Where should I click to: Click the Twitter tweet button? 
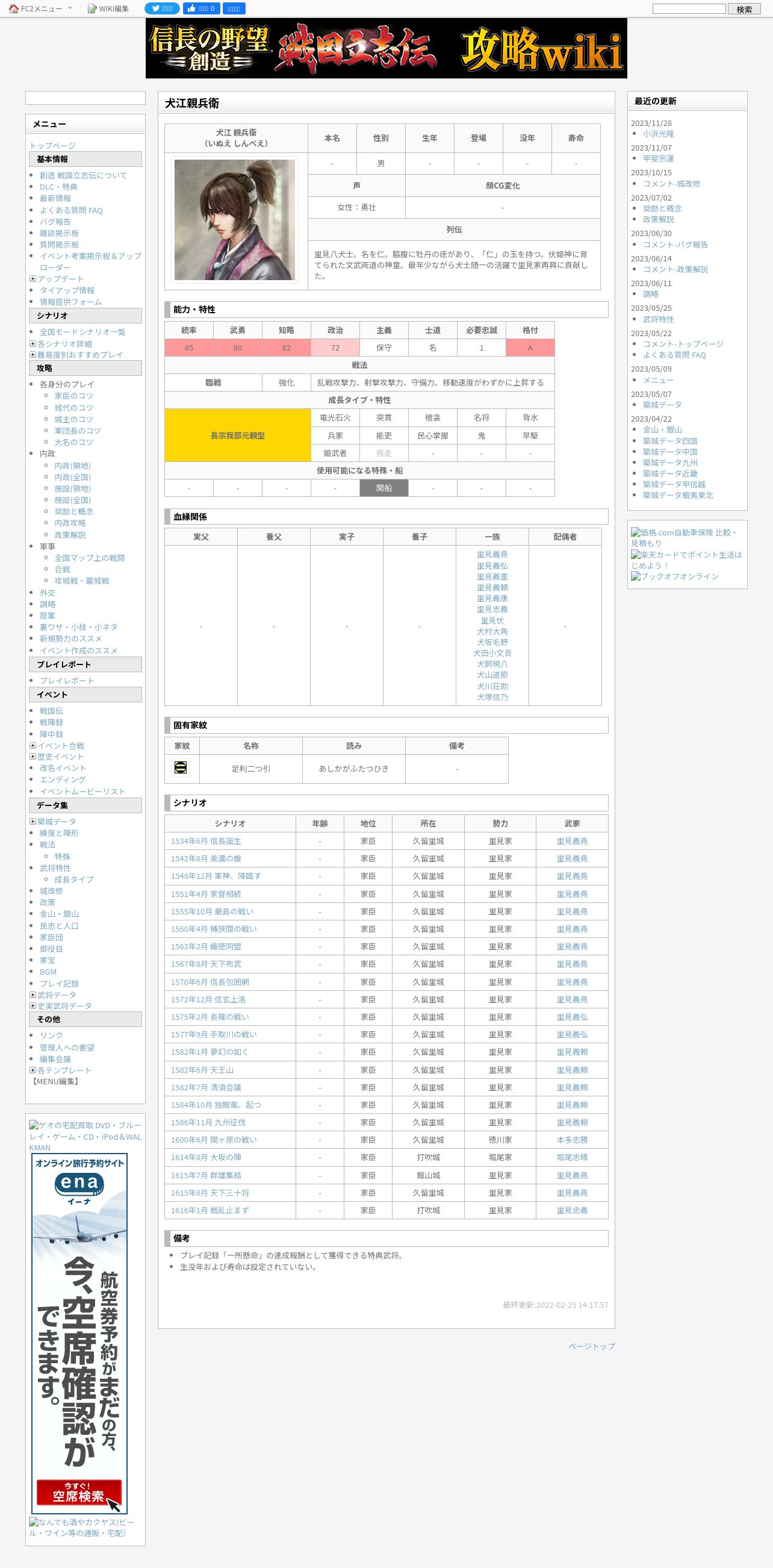(x=162, y=8)
